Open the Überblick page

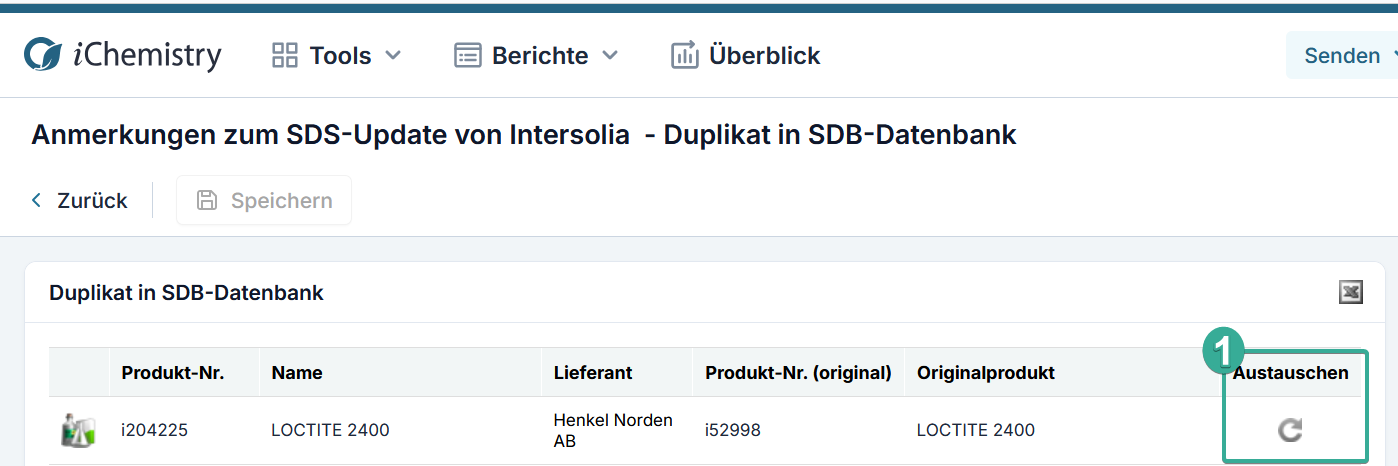[x=746, y=55]
